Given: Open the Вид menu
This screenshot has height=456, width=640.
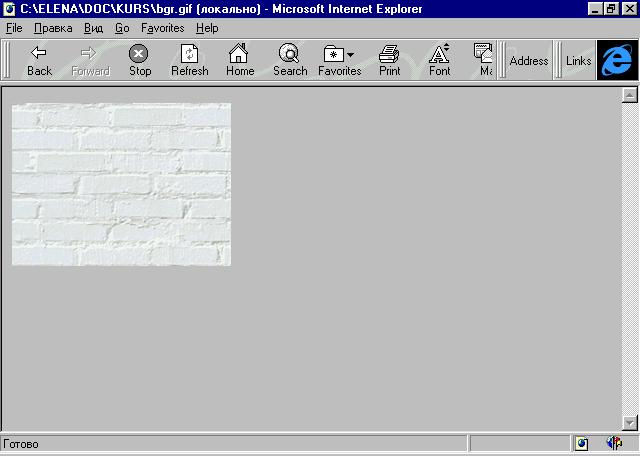Looking at the screenshot, I should [93, 28].
